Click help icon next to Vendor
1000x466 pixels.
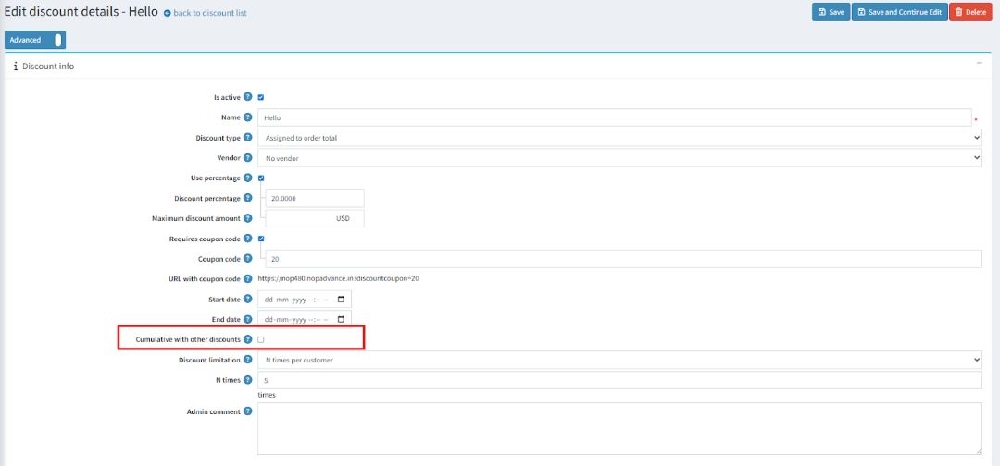pos(248,157)
